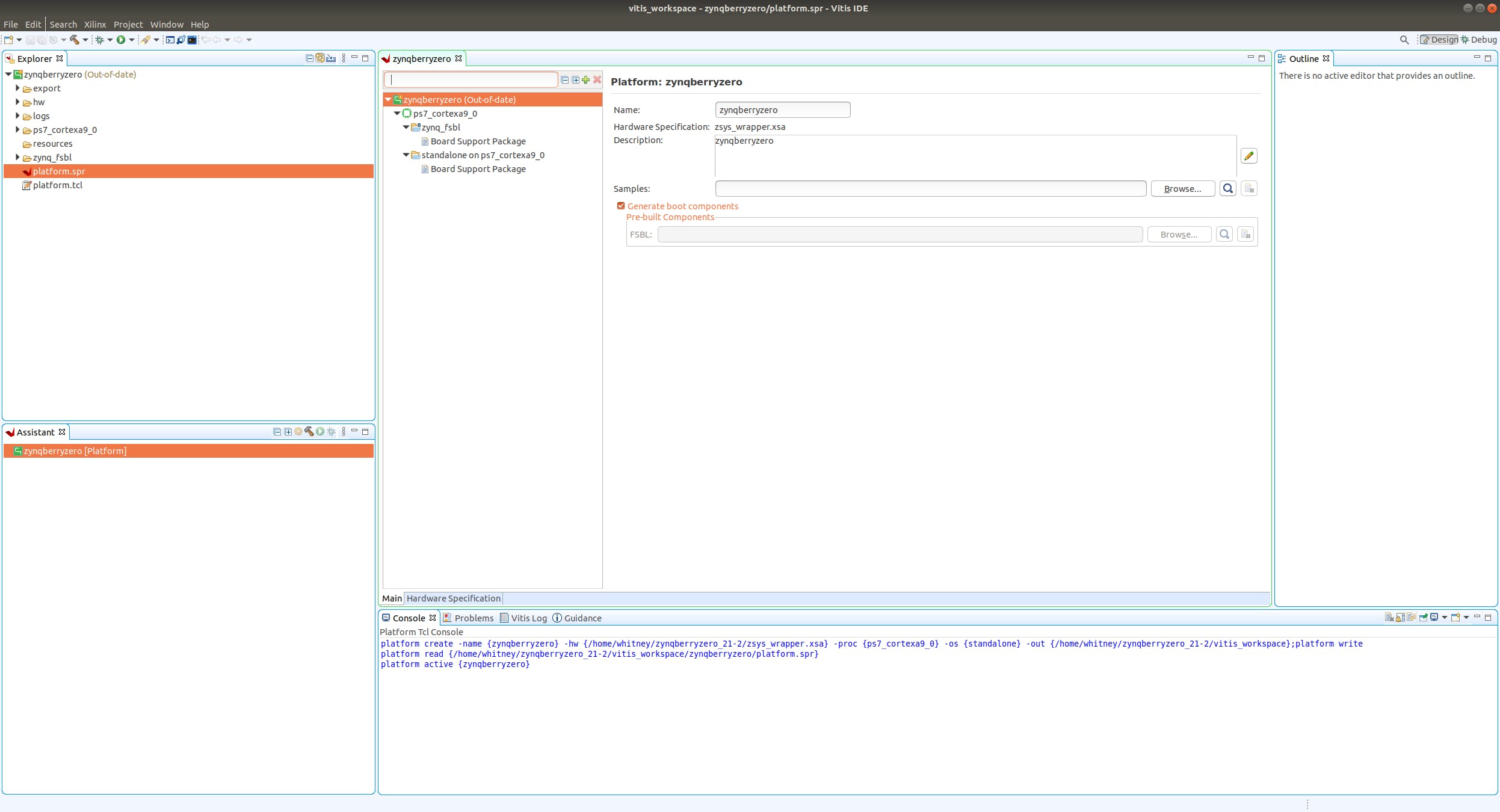The height and width of the screenshot is (812, 1500).
Task: Expand all in platform editor tree toolbar
Action: (x=576, y=79)
